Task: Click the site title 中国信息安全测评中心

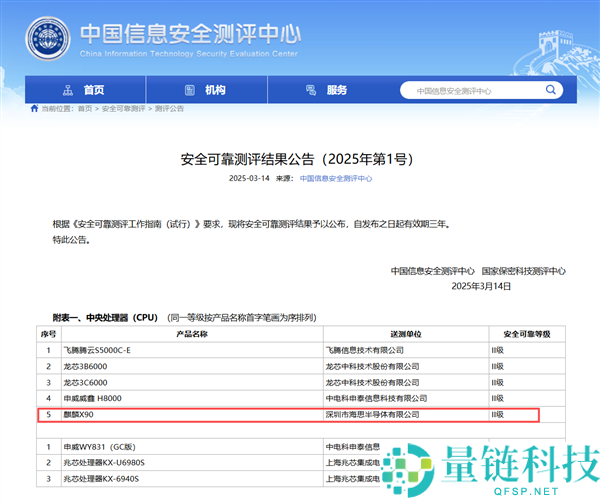Action: tap(190, 34)
